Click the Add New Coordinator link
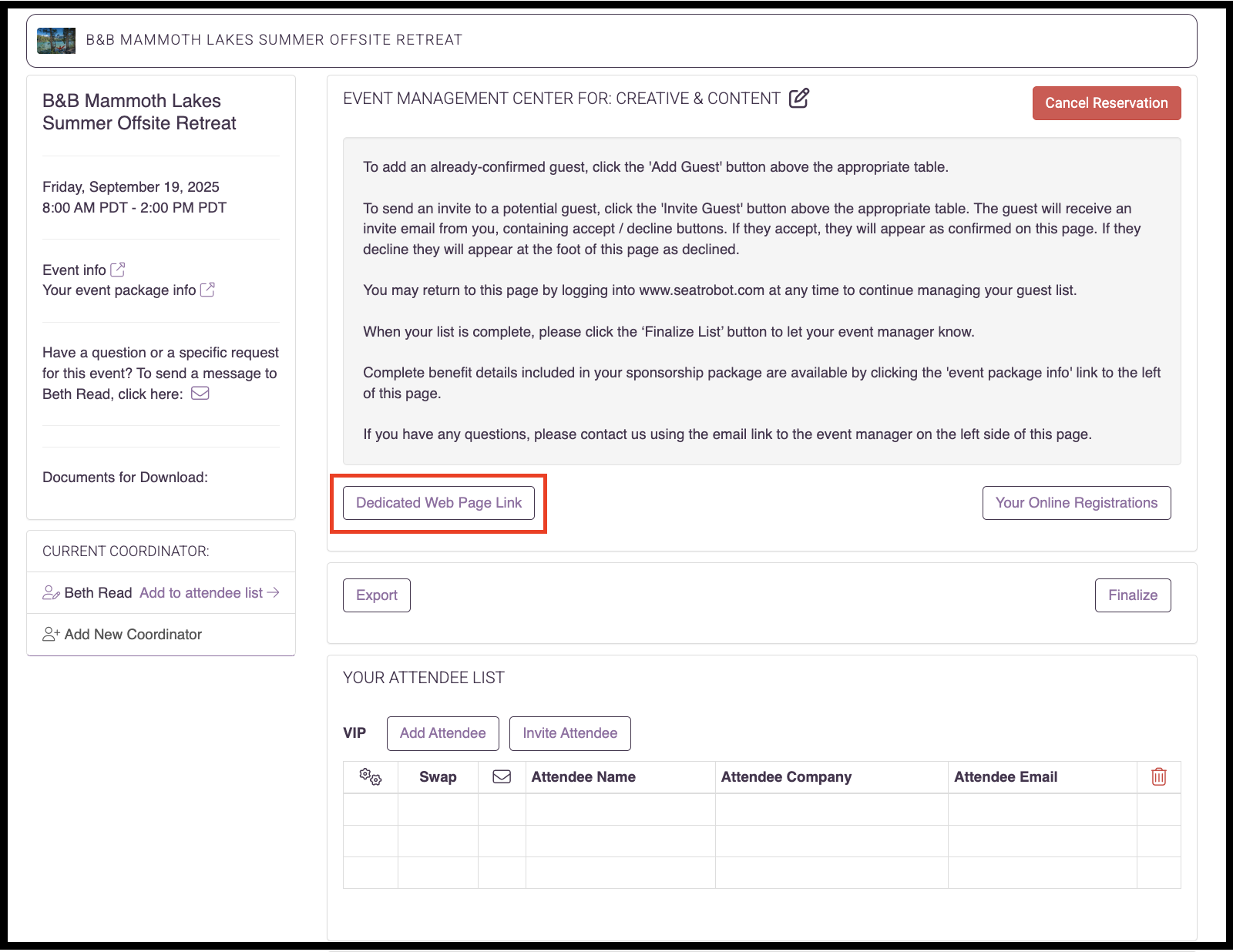This screenshot has height=952, width=1233. pyautogui.click(x=133, y=635)
